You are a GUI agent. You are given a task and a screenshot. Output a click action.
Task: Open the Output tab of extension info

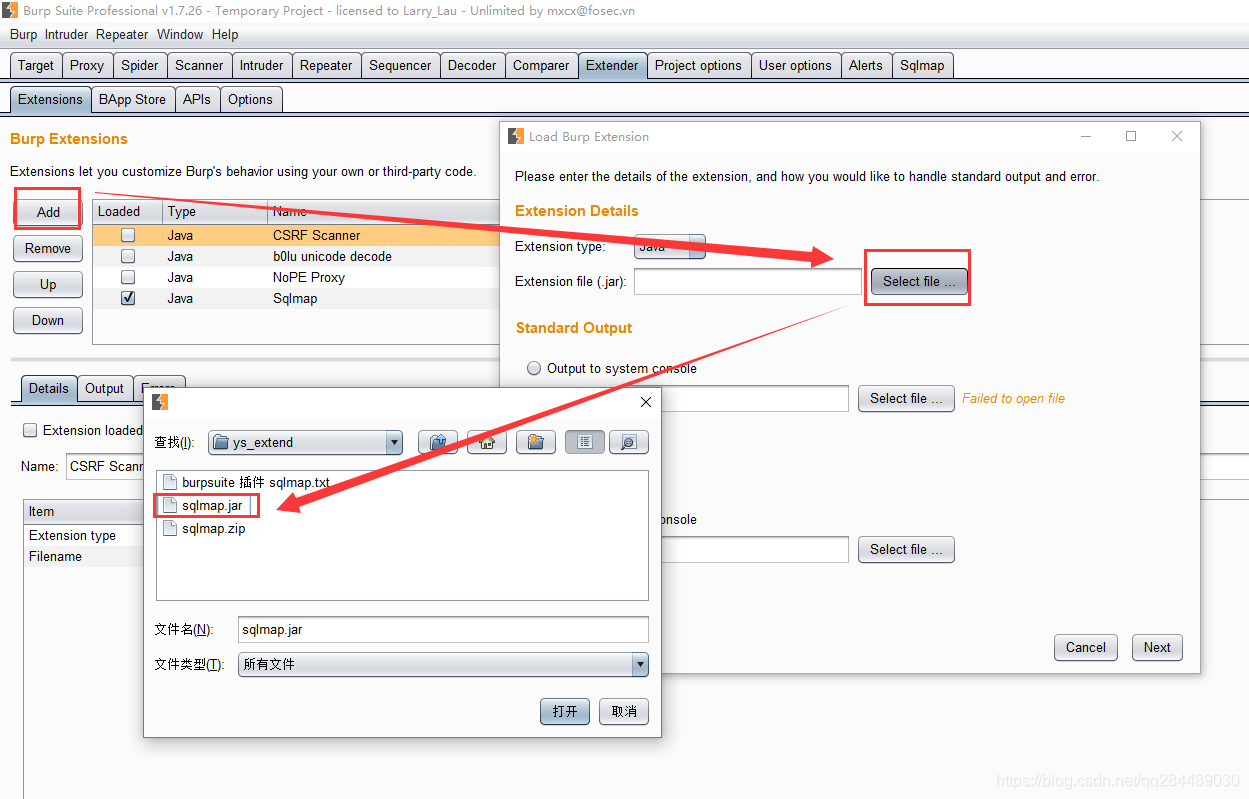click(x=104, y=388)
